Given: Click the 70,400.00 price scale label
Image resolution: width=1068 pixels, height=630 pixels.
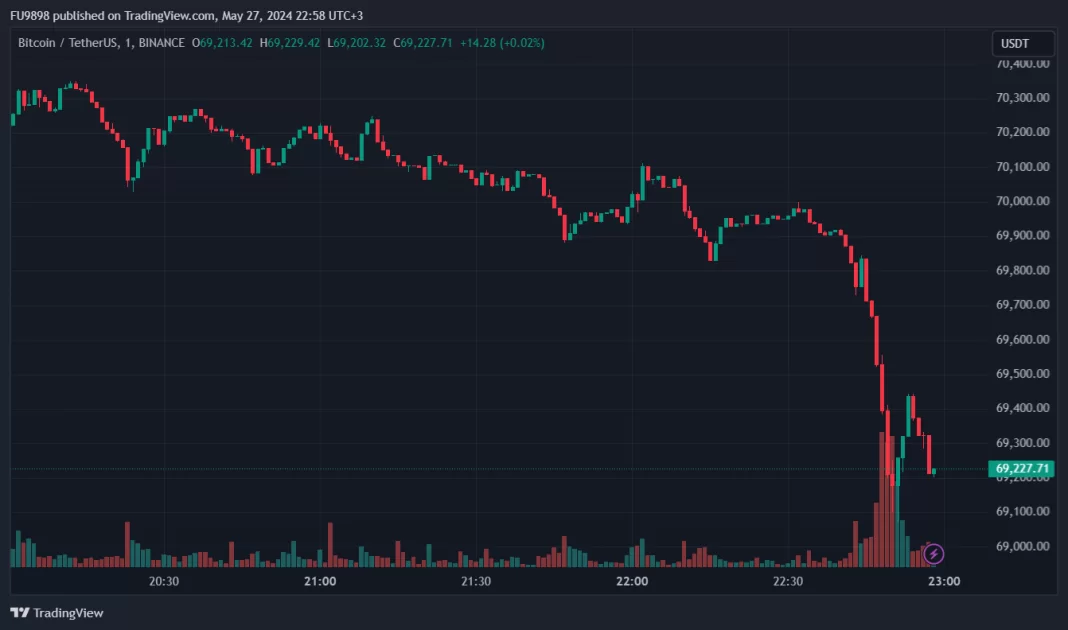Looking at the screenshot, I should click(x=1022, y=63).
